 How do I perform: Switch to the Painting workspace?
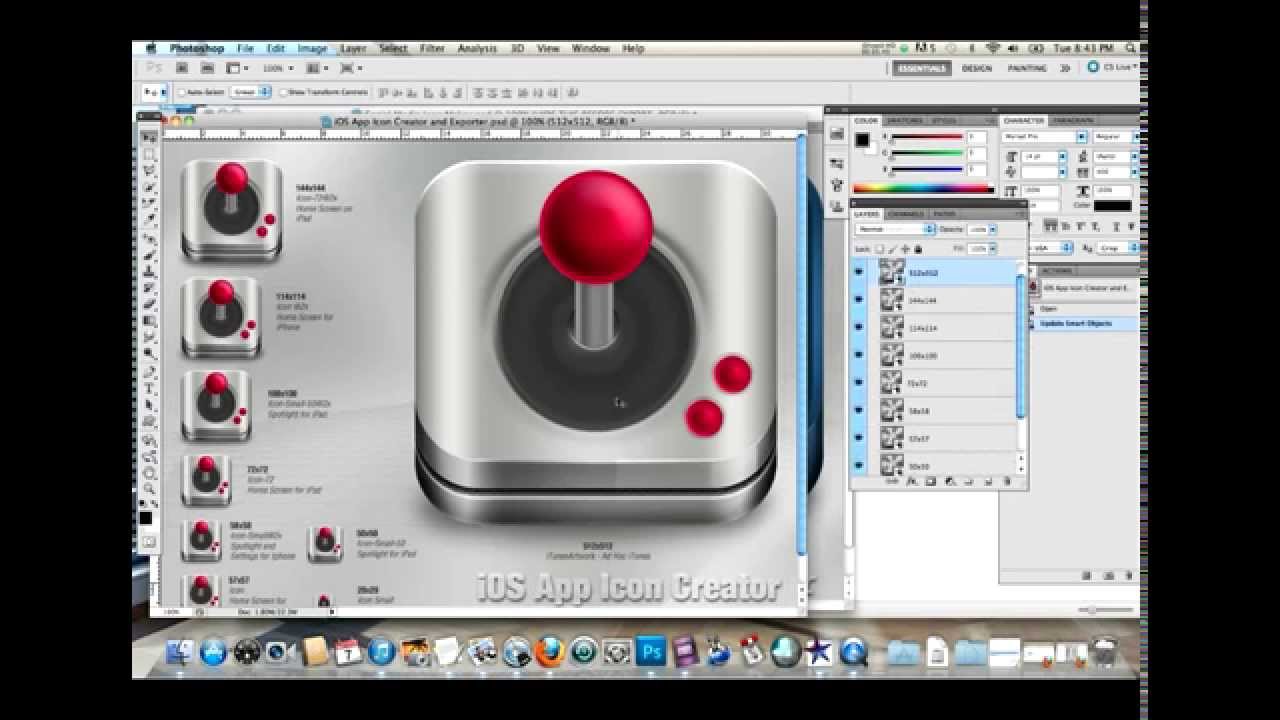click(x=1027, y=68)
